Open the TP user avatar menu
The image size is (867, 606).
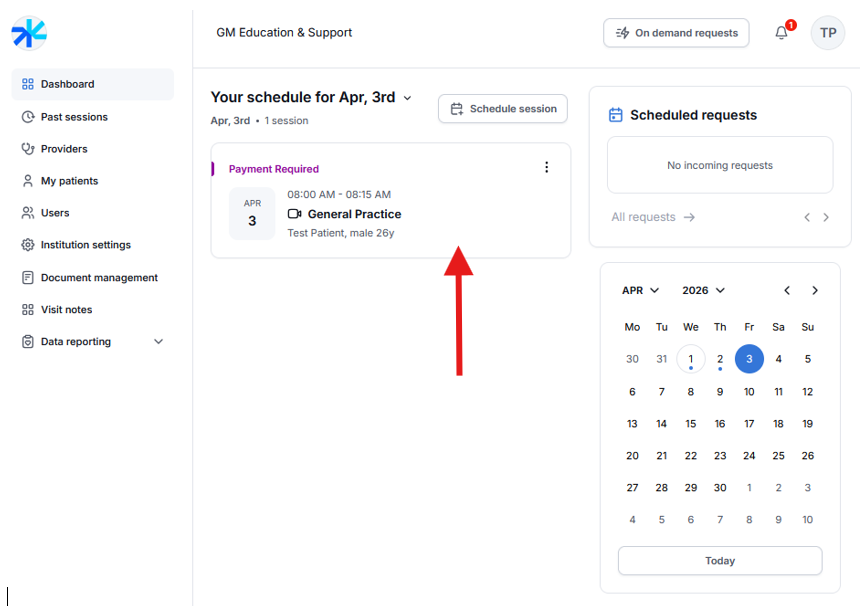pos(828,33)
